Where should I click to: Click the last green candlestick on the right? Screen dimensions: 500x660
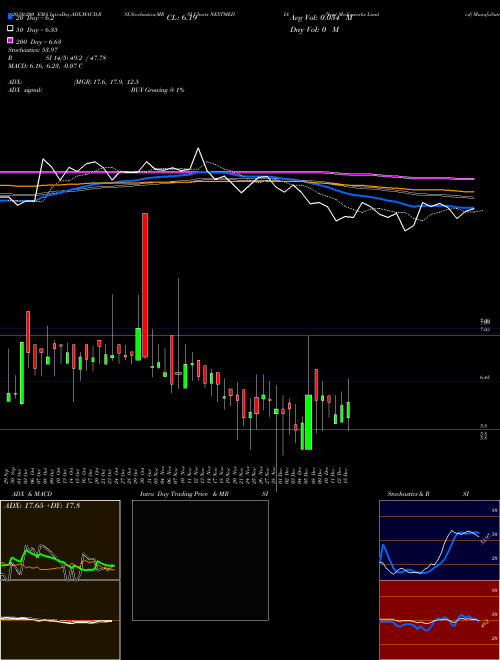(348, 410)
